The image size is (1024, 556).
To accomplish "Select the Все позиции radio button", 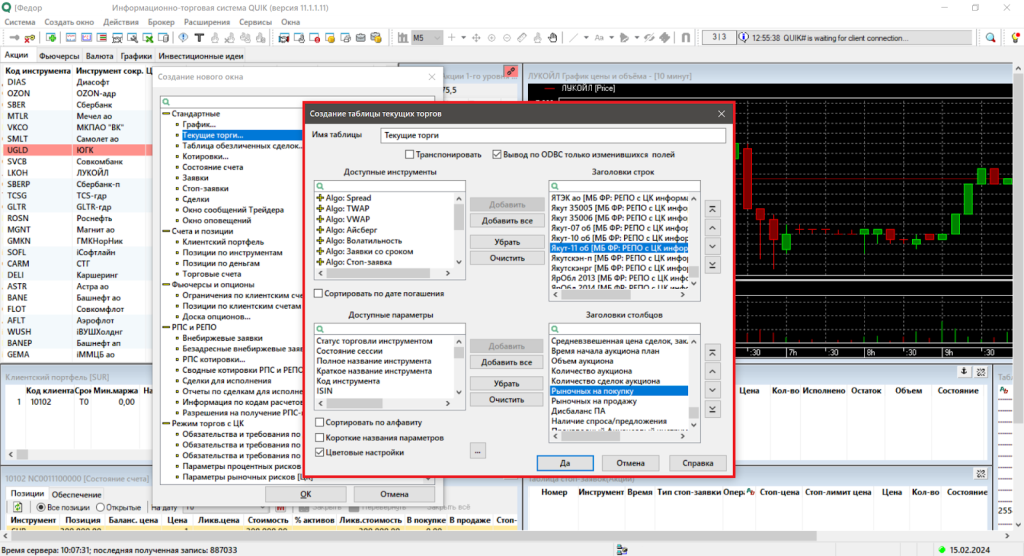I will (40, 507).
